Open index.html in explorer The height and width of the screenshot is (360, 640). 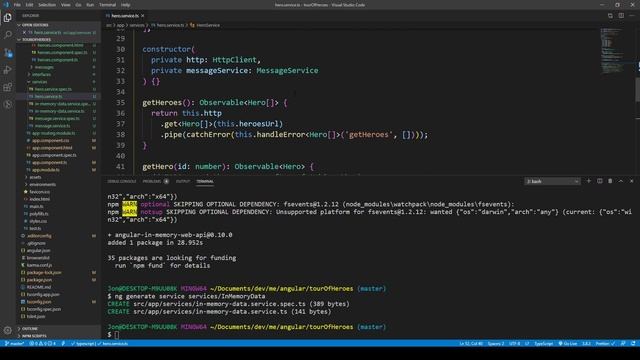click(40, 199)
